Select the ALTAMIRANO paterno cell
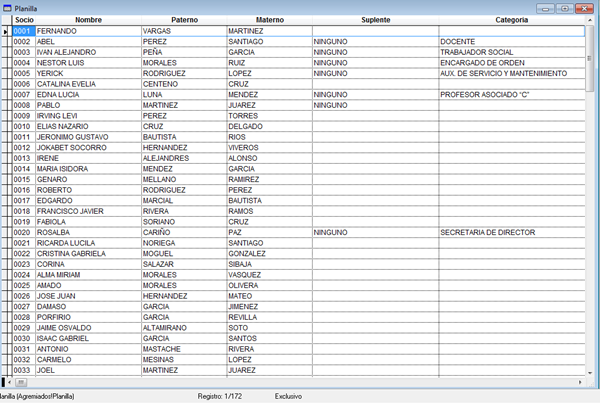The image size is (600, 404). (184, 328)
